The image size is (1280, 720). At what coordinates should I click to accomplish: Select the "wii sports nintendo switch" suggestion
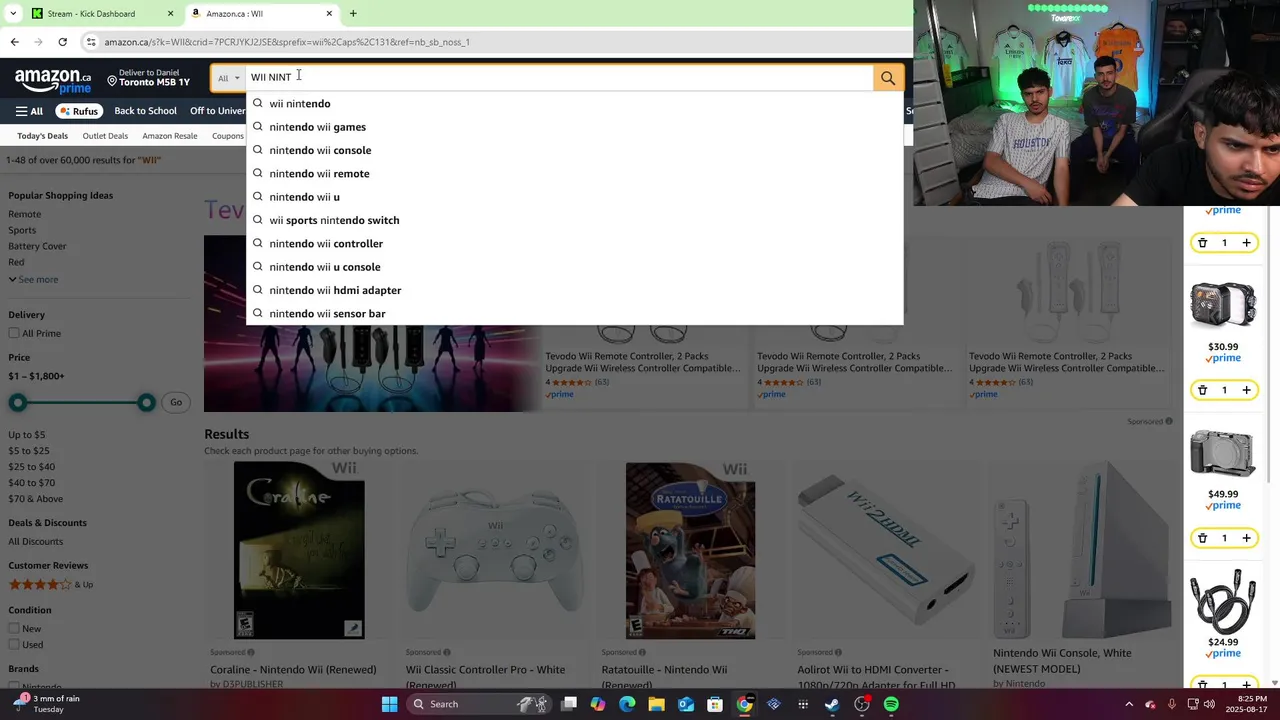[x=575, y=220]
